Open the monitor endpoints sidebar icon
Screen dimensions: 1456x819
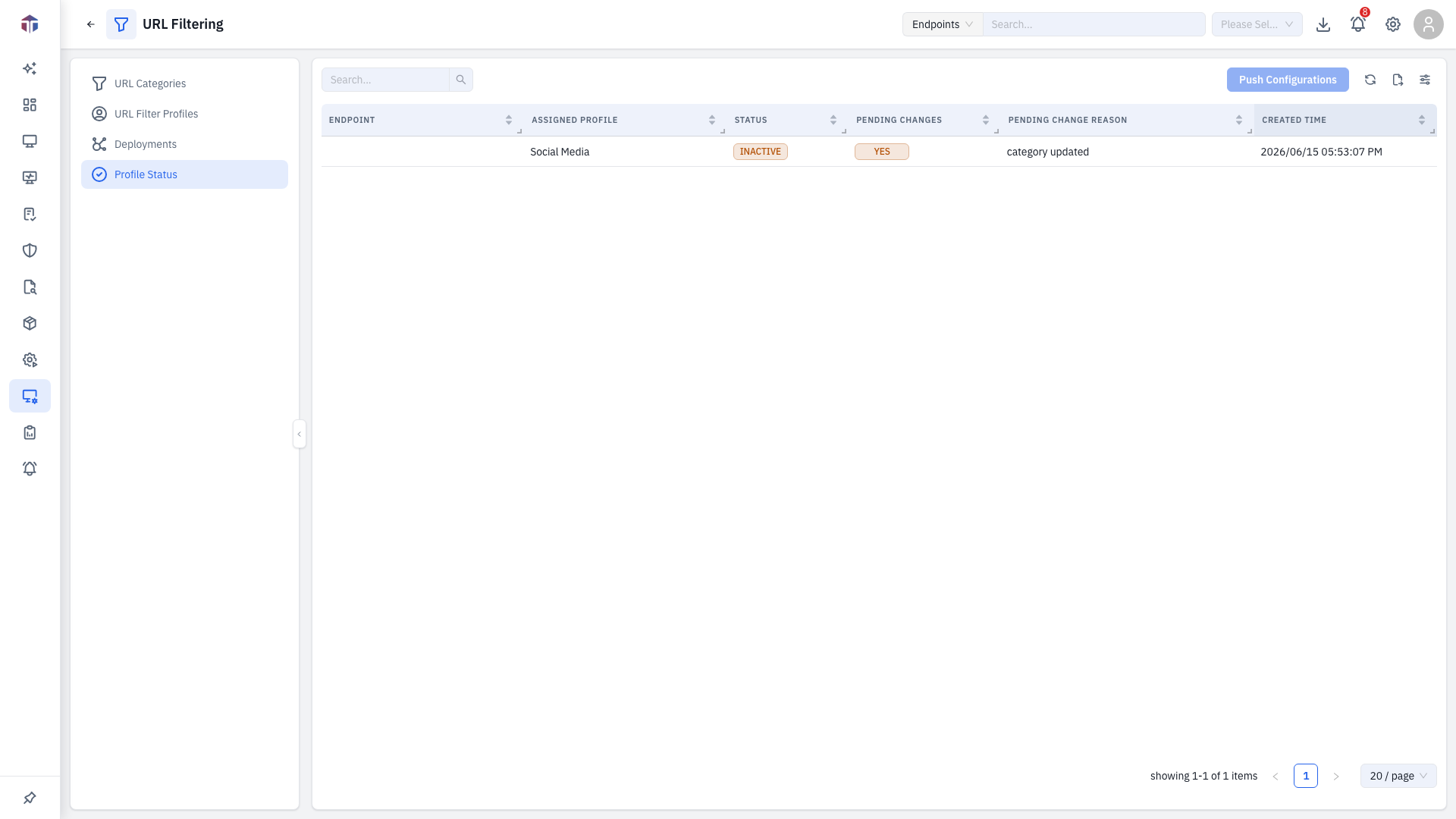coord(30,141)
